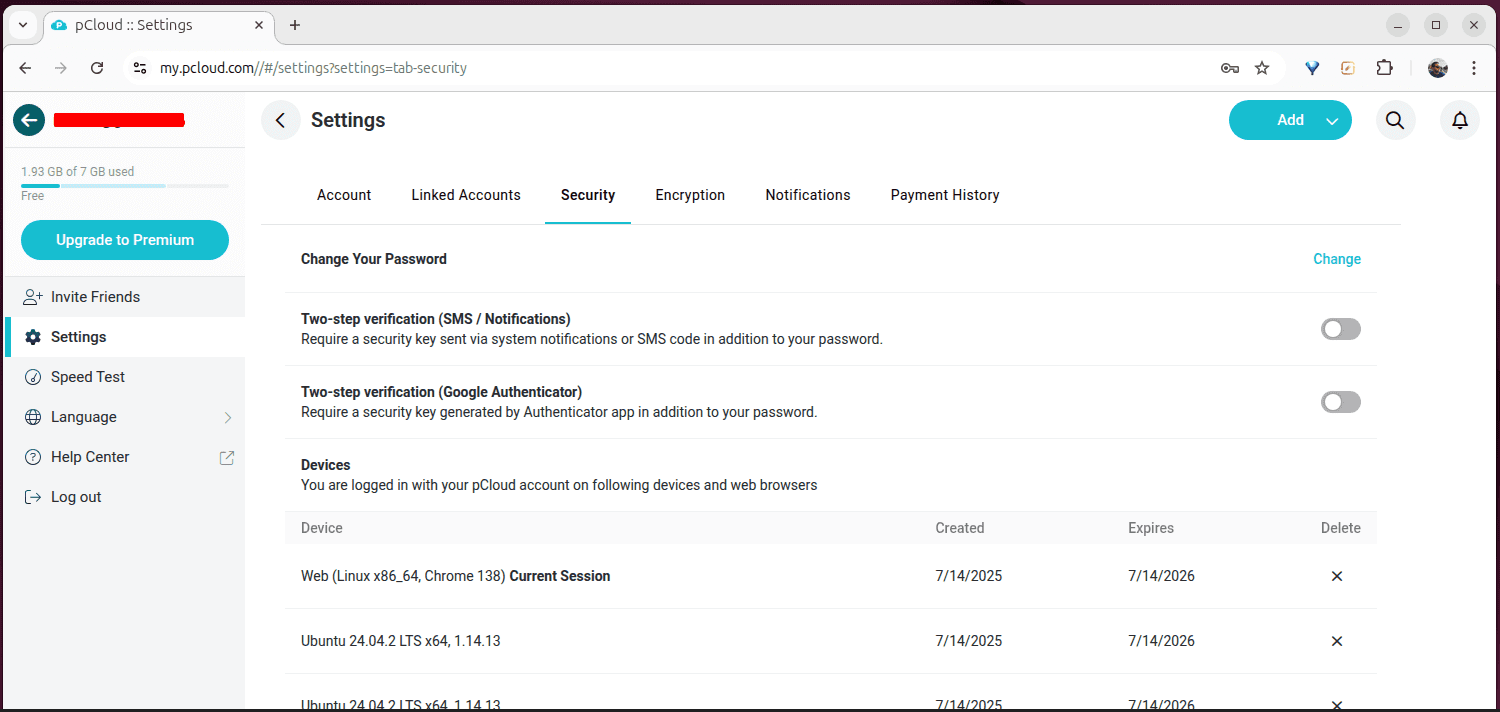The image size is (1500, 712).
Task: Enable two-step verification via SMS / Notifications
Action: [1341, 329]
